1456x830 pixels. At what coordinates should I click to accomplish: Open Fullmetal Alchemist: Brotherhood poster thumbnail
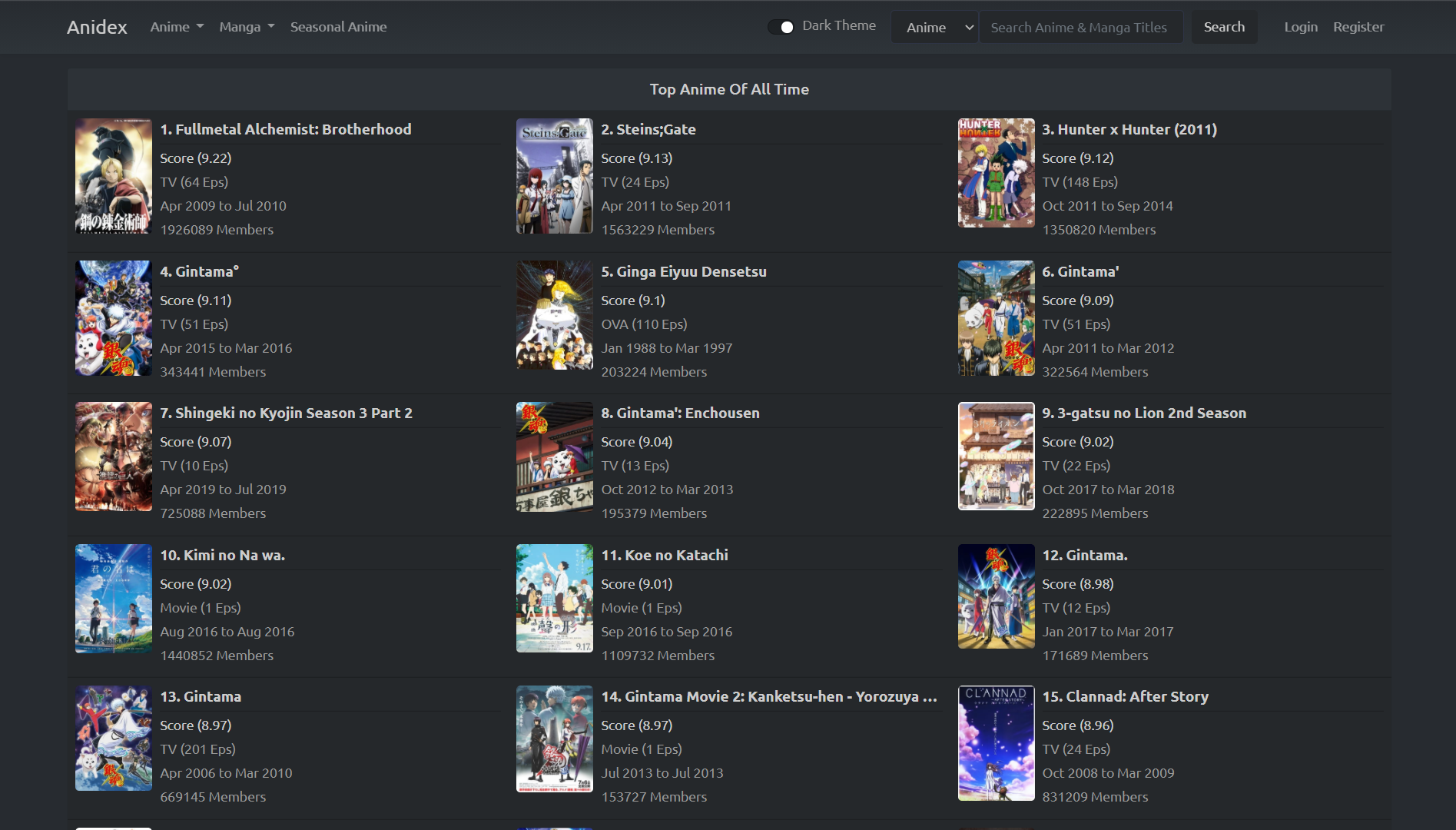pyautogui.click(x=114, y=176)
